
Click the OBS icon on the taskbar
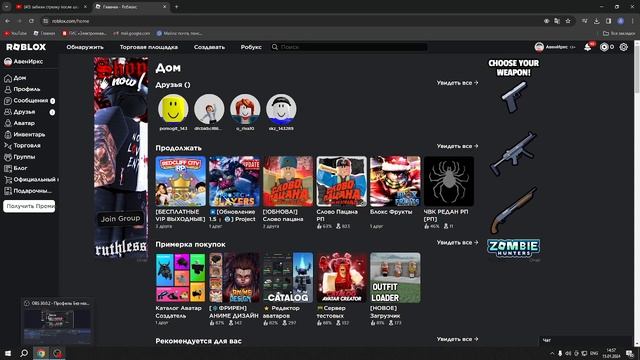click(x=57, y=353)
